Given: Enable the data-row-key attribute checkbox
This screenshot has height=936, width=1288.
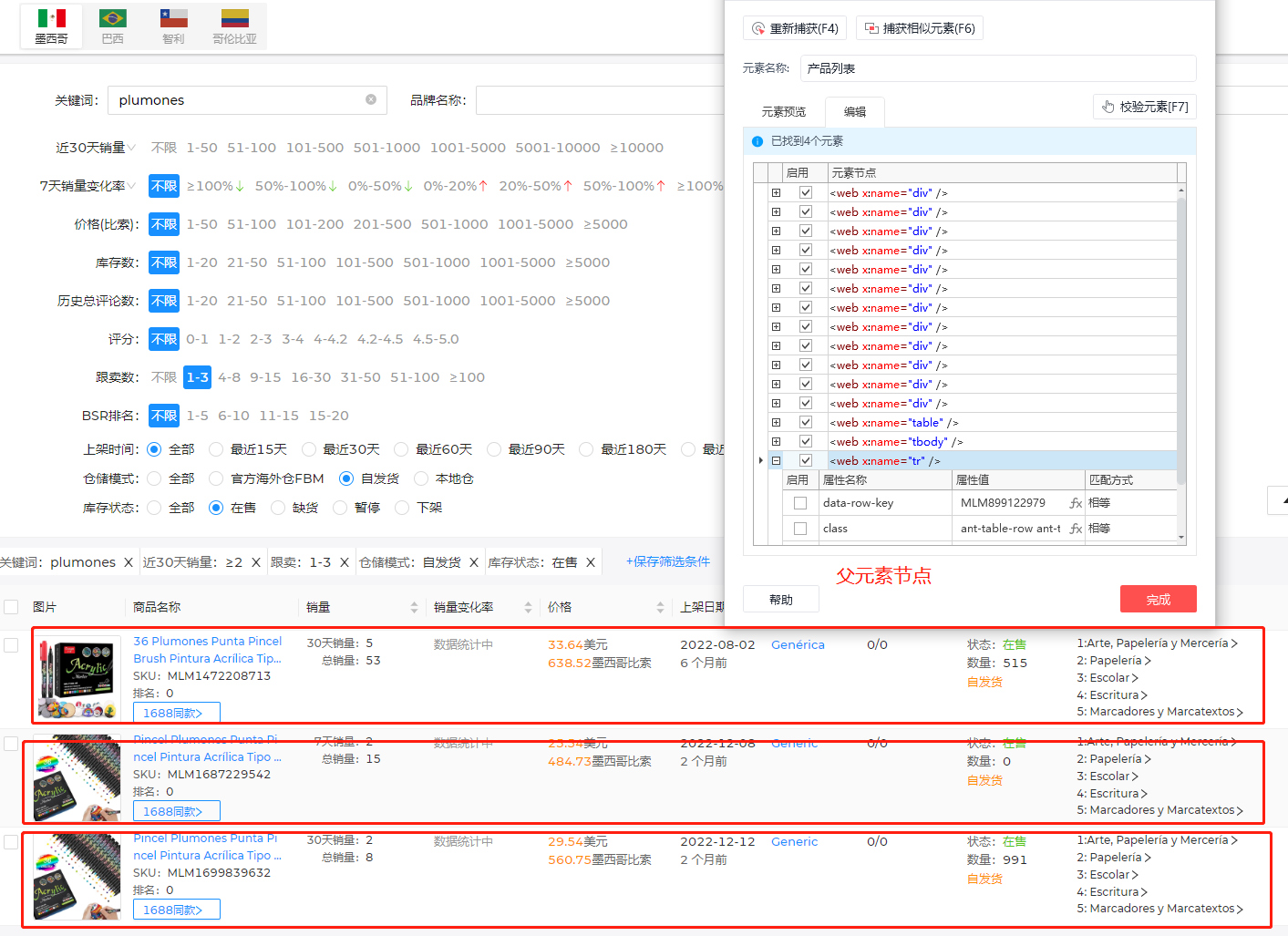Looking at the screenshot, I should pyautogui.click(x=800, y=503).
